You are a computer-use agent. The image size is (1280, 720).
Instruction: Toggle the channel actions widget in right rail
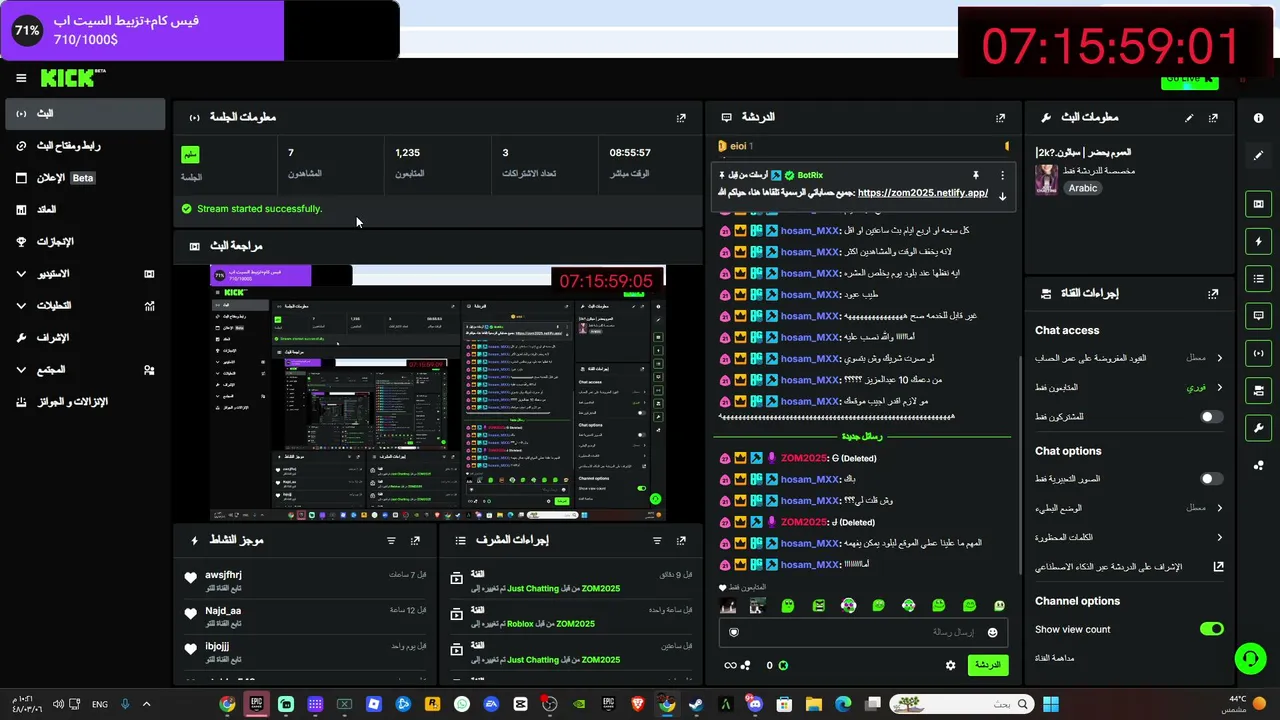[1258, 390]
